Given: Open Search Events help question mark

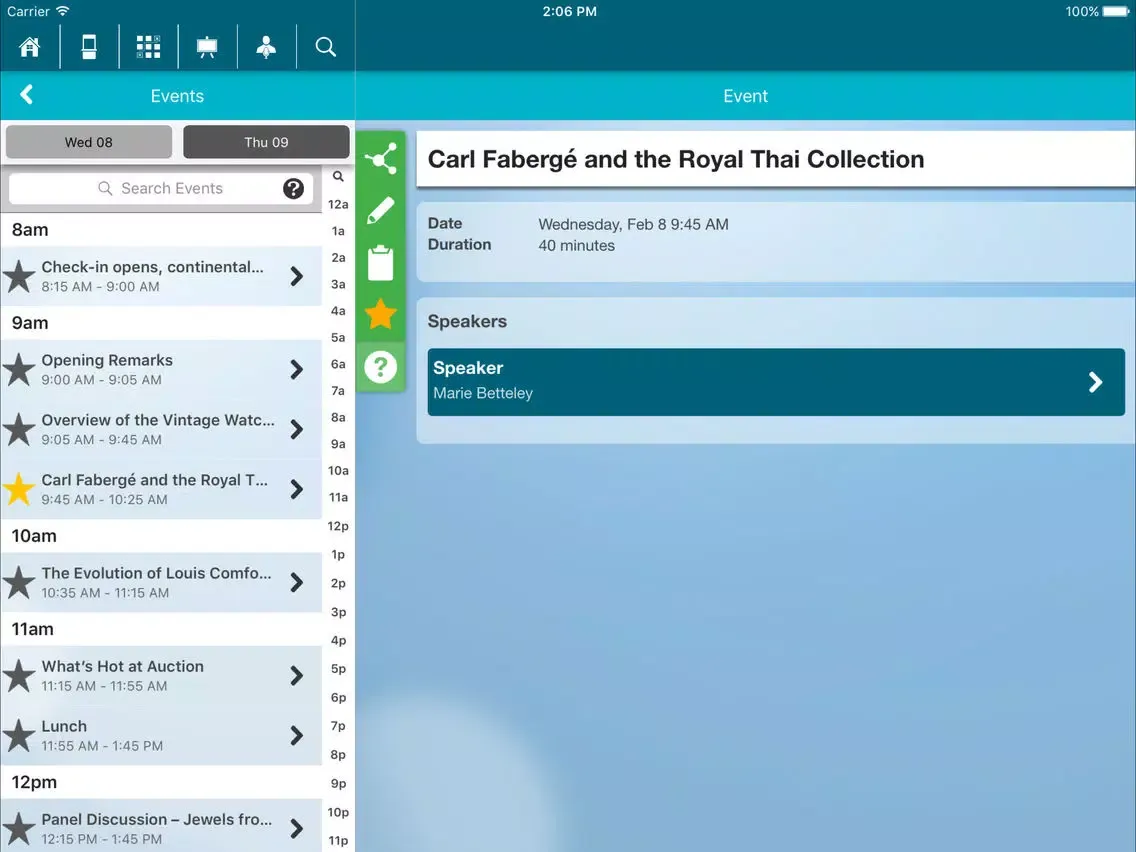Looking at the screenshot, I should [293, 188].
